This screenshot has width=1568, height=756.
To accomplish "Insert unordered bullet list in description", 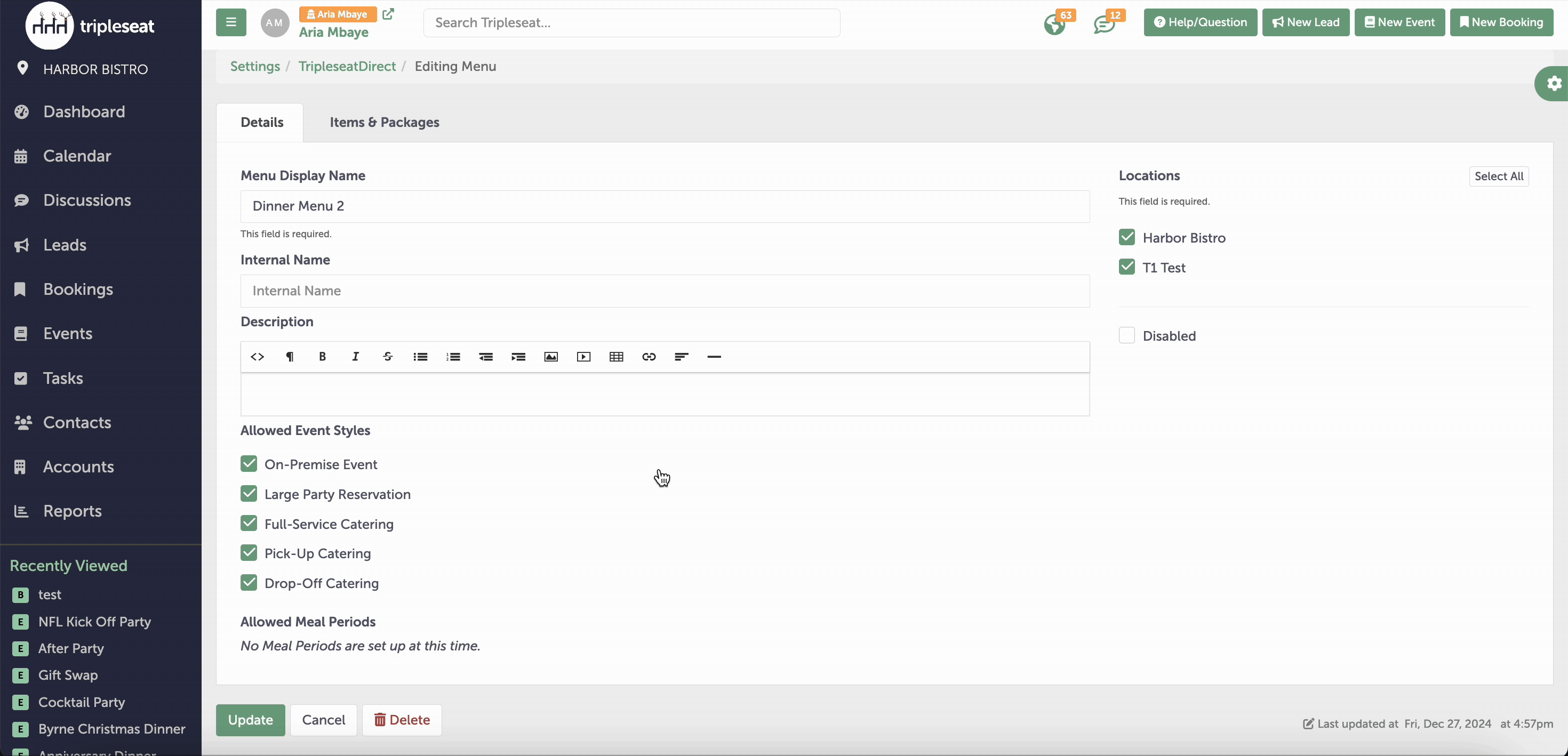I will (x=421, y=357).
